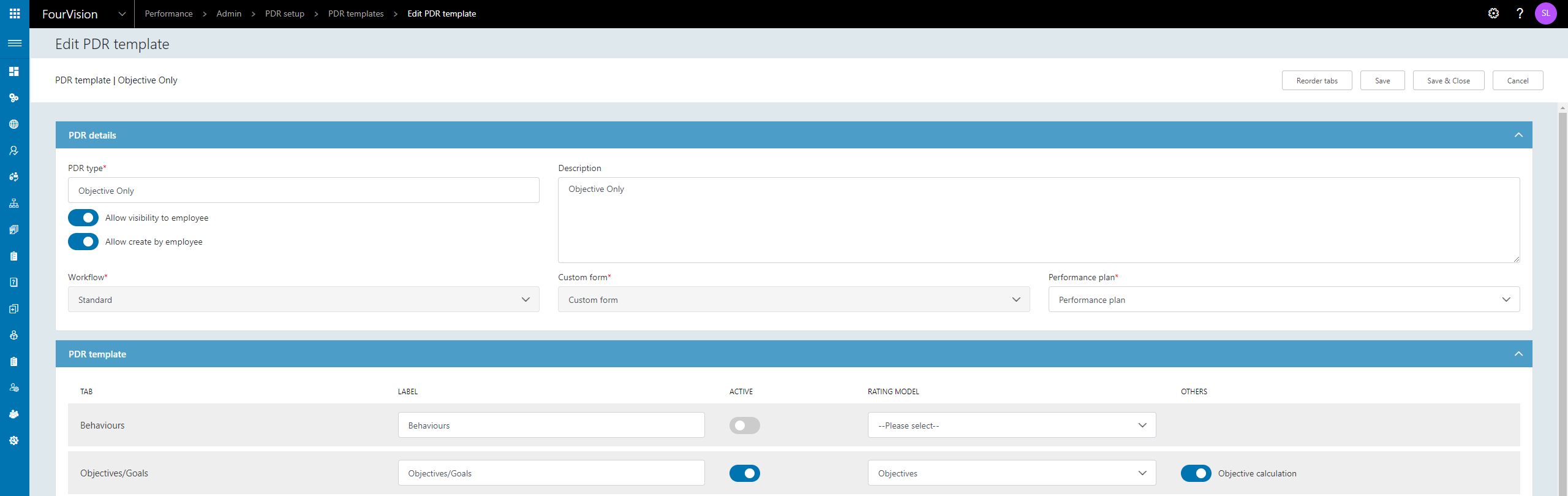This screenshot has height=496, width=1568.
Task: Focus the Description text area
Action: [x=1039, y=220]
